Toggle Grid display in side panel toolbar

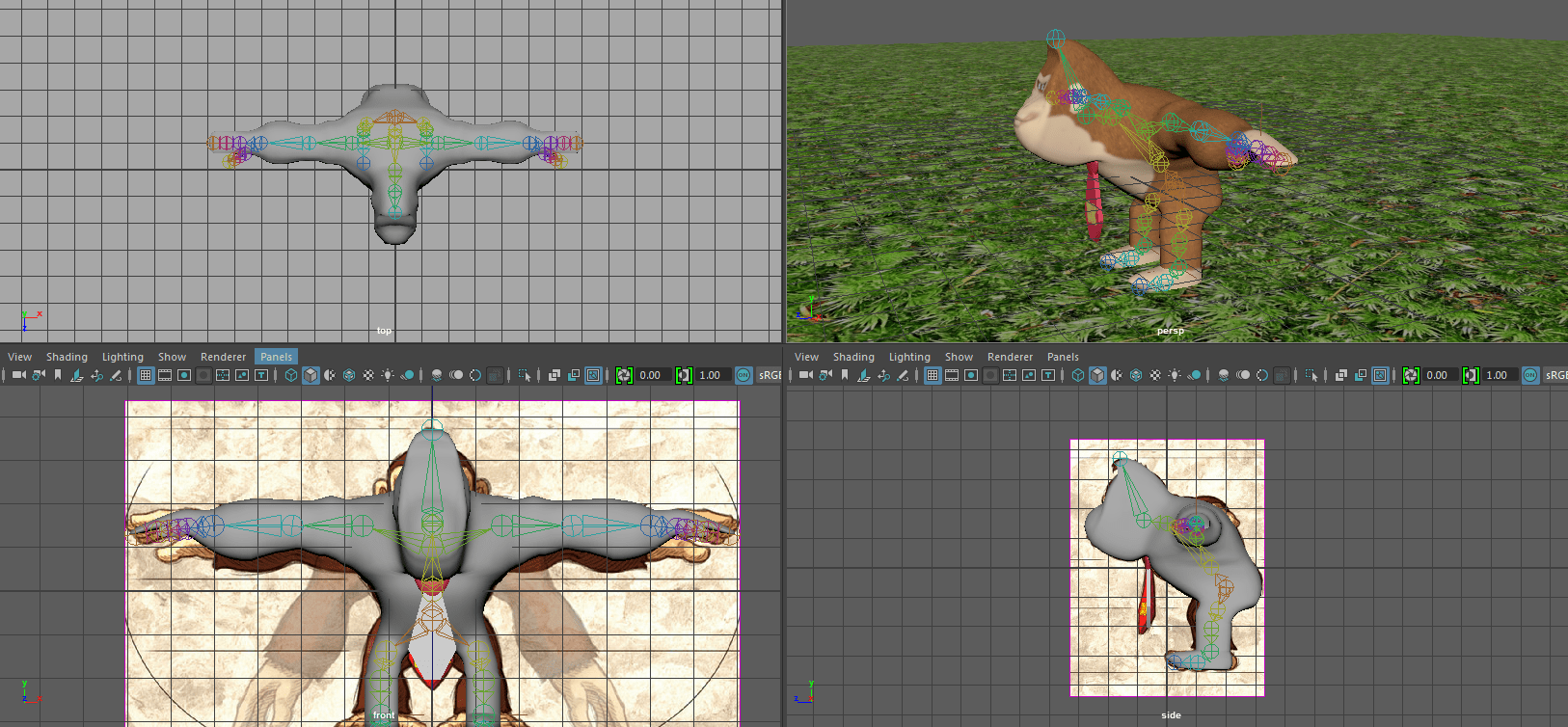pos(933,375)
